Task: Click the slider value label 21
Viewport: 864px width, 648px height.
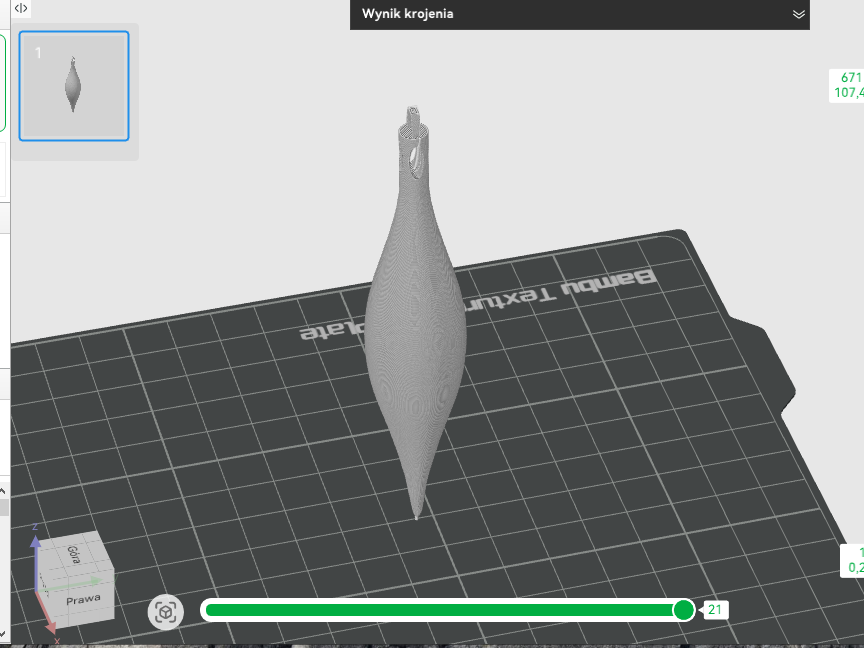Action: (x=715, y=610)
